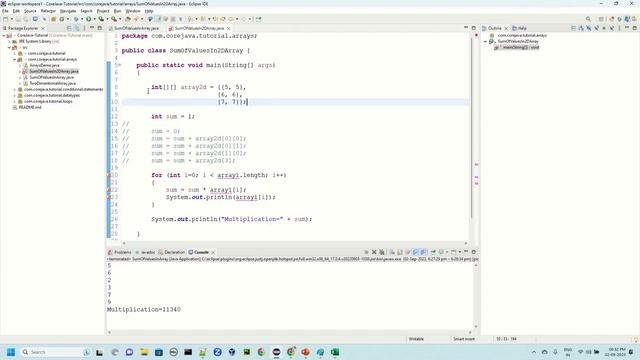
Task: Open the Excel icon on taskbar
Action: (x=335, y=352)
